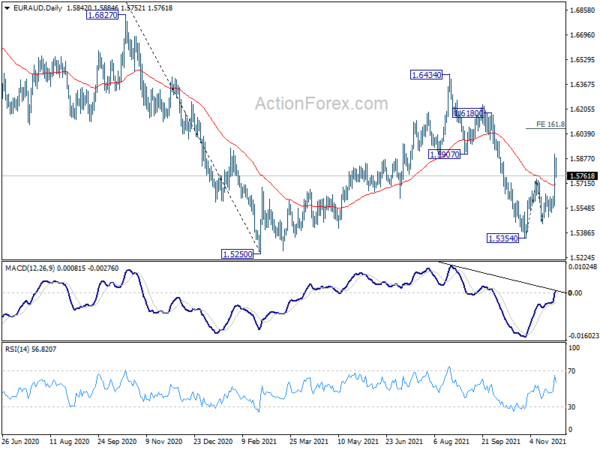This screenshot has width=600, height=450.
Task: Select the 1.64340 high price label
Action: (x=426, y=75)
